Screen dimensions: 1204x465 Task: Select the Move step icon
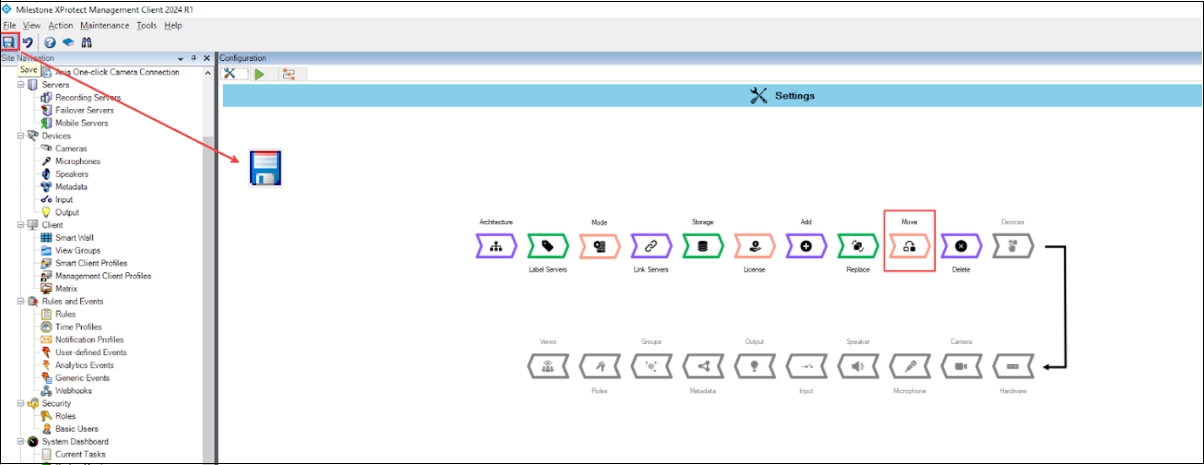909,246
